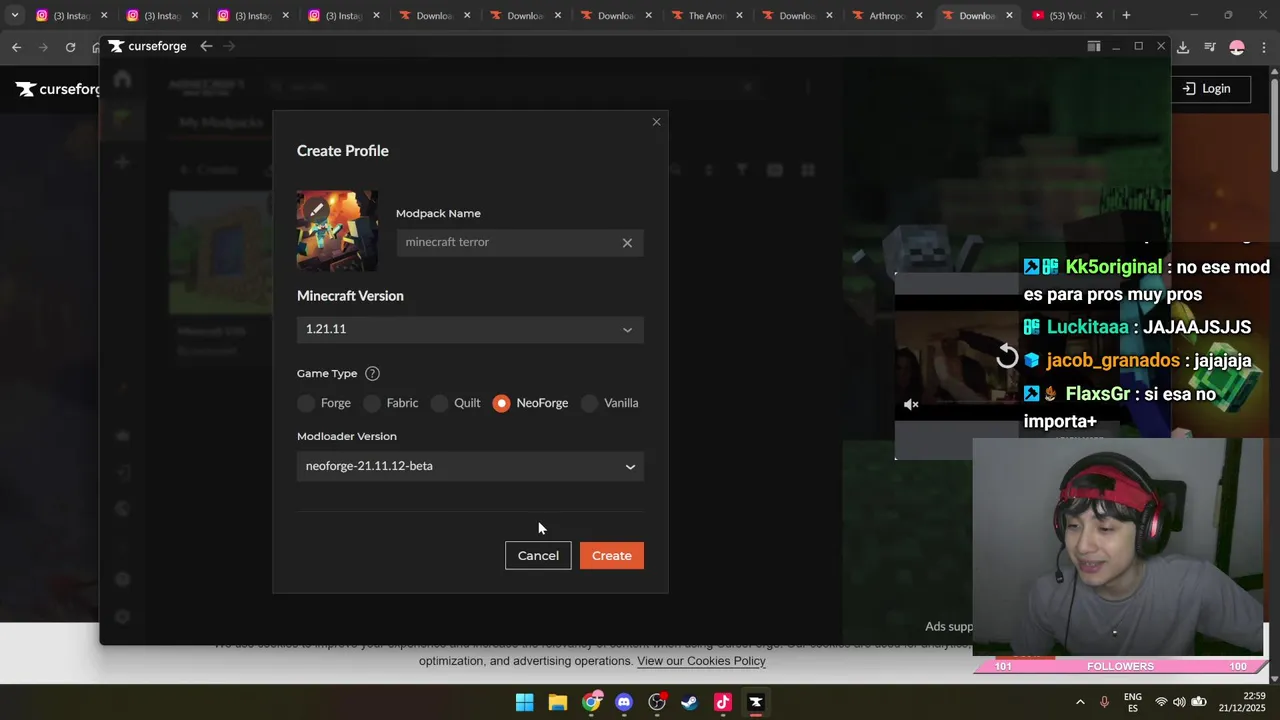
Task: Open the CurseForge taskbar icon
Action: point(756,702)
